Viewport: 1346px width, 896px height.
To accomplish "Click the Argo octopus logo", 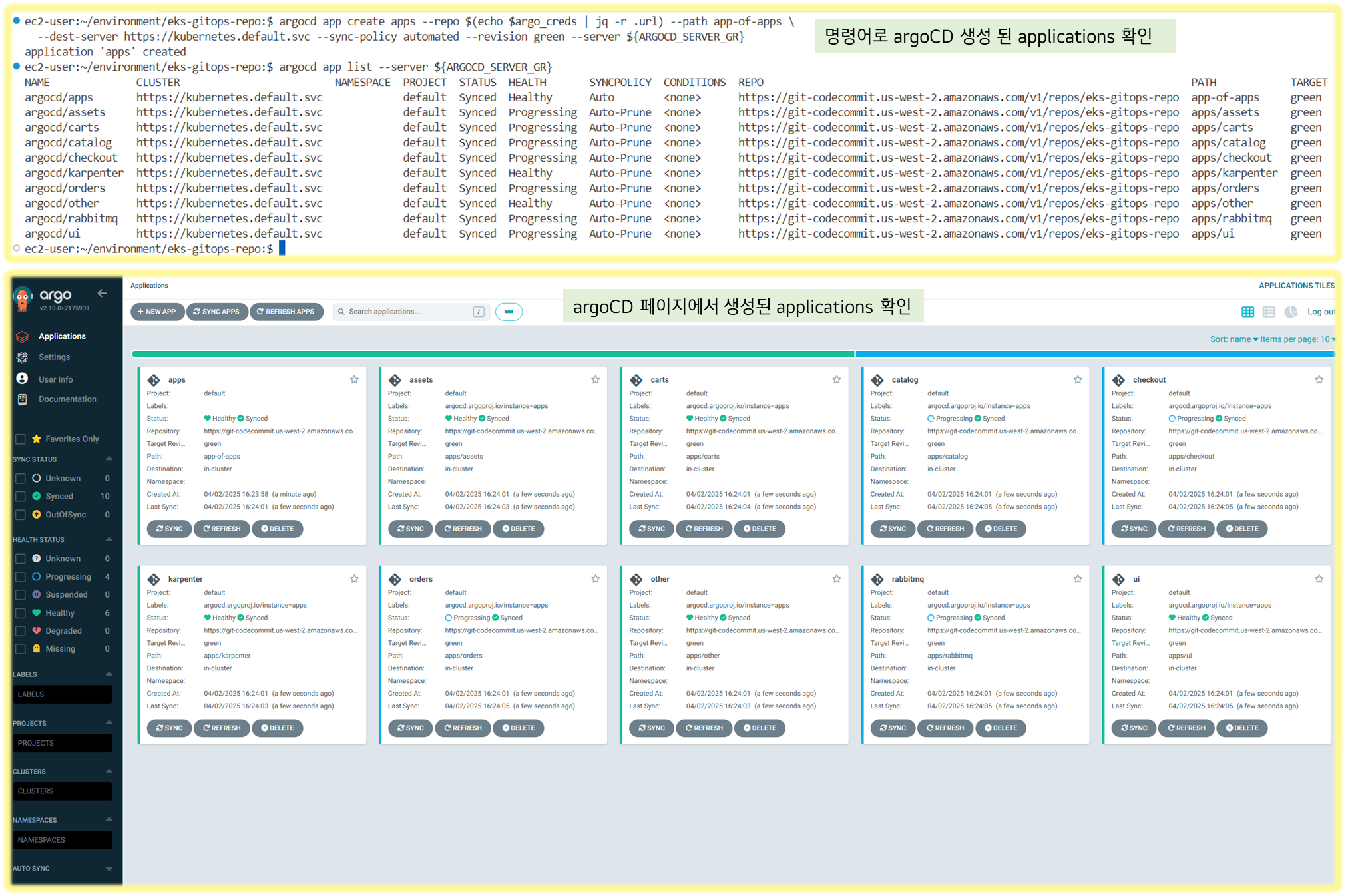I will pos(23,299).
